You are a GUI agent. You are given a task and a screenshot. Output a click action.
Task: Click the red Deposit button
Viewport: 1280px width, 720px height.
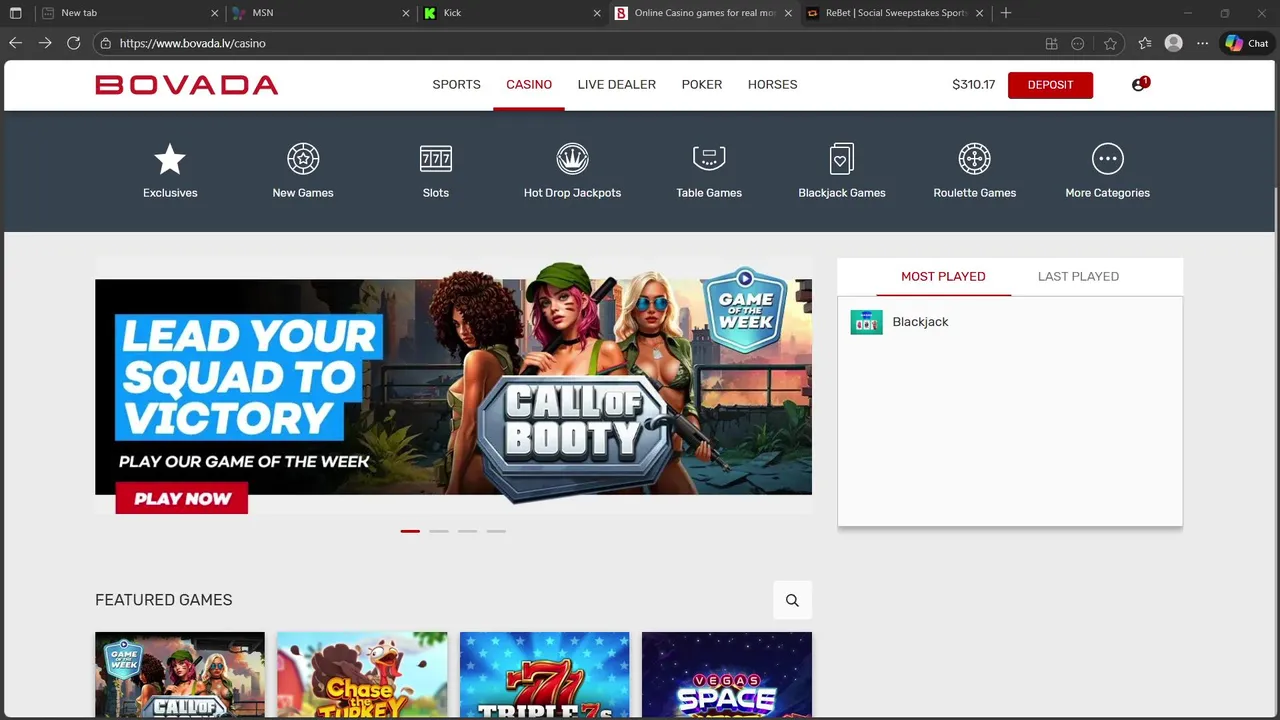1050,85
